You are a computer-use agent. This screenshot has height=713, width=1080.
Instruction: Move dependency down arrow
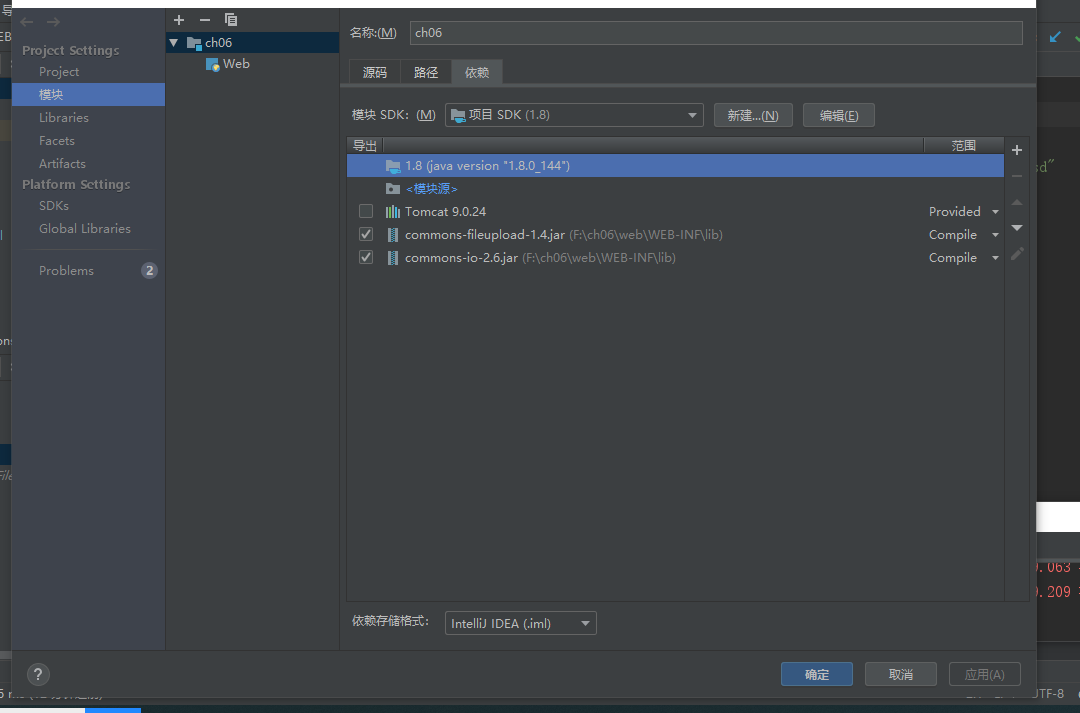1017,228
